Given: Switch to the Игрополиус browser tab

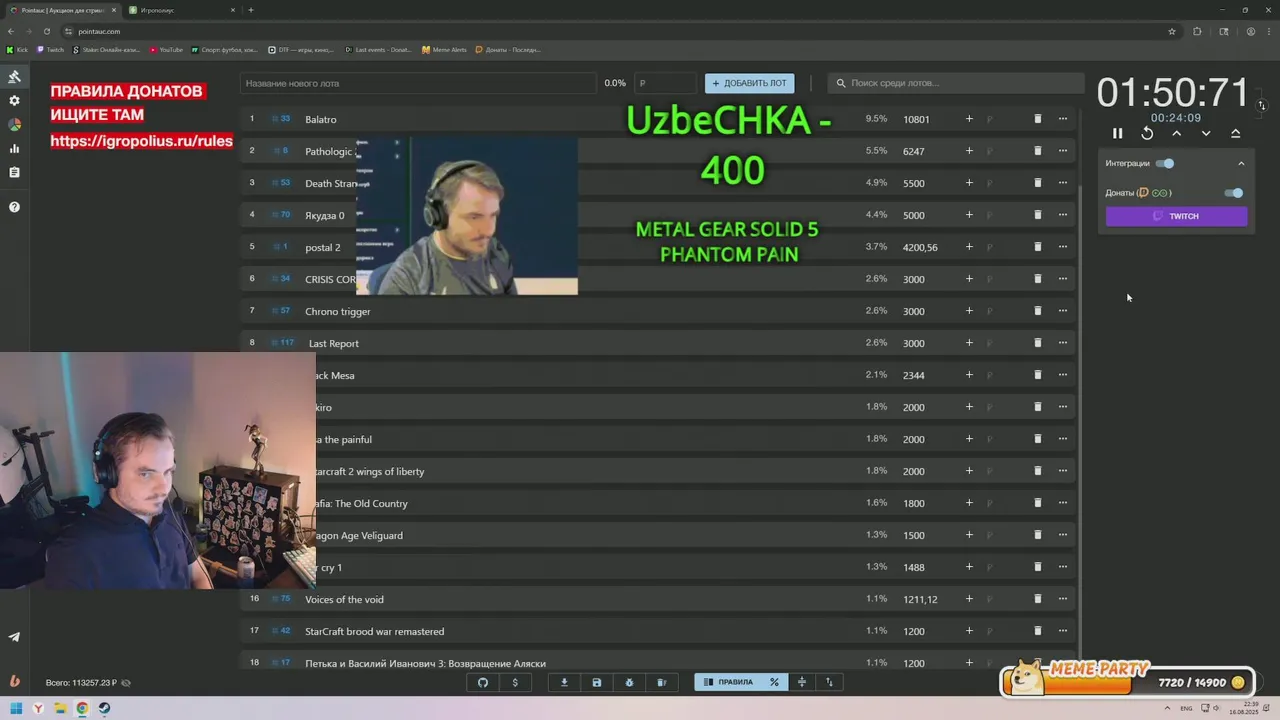Looking at the screenshot, I should (x=180, y=10).
